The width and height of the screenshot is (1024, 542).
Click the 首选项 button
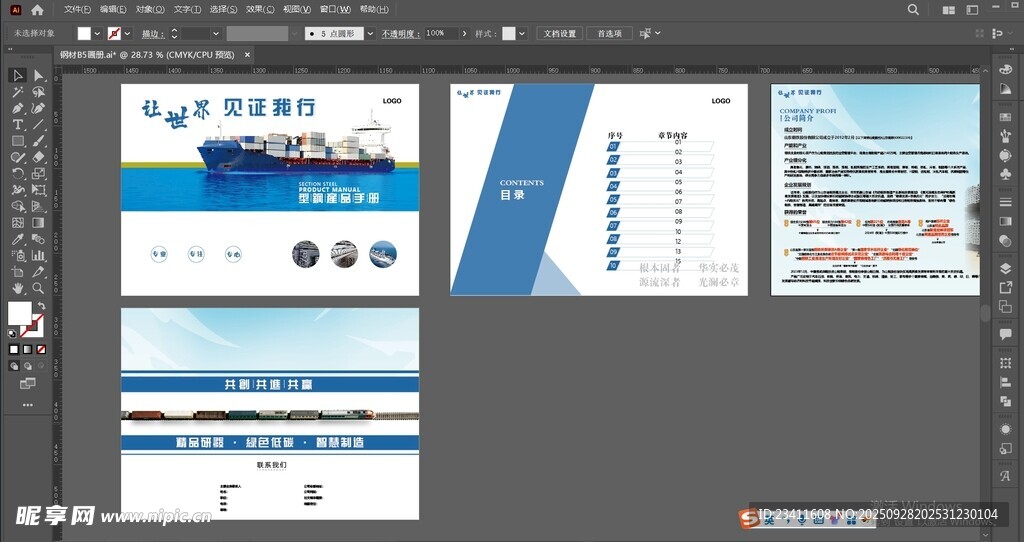click(x=609, y=33)
